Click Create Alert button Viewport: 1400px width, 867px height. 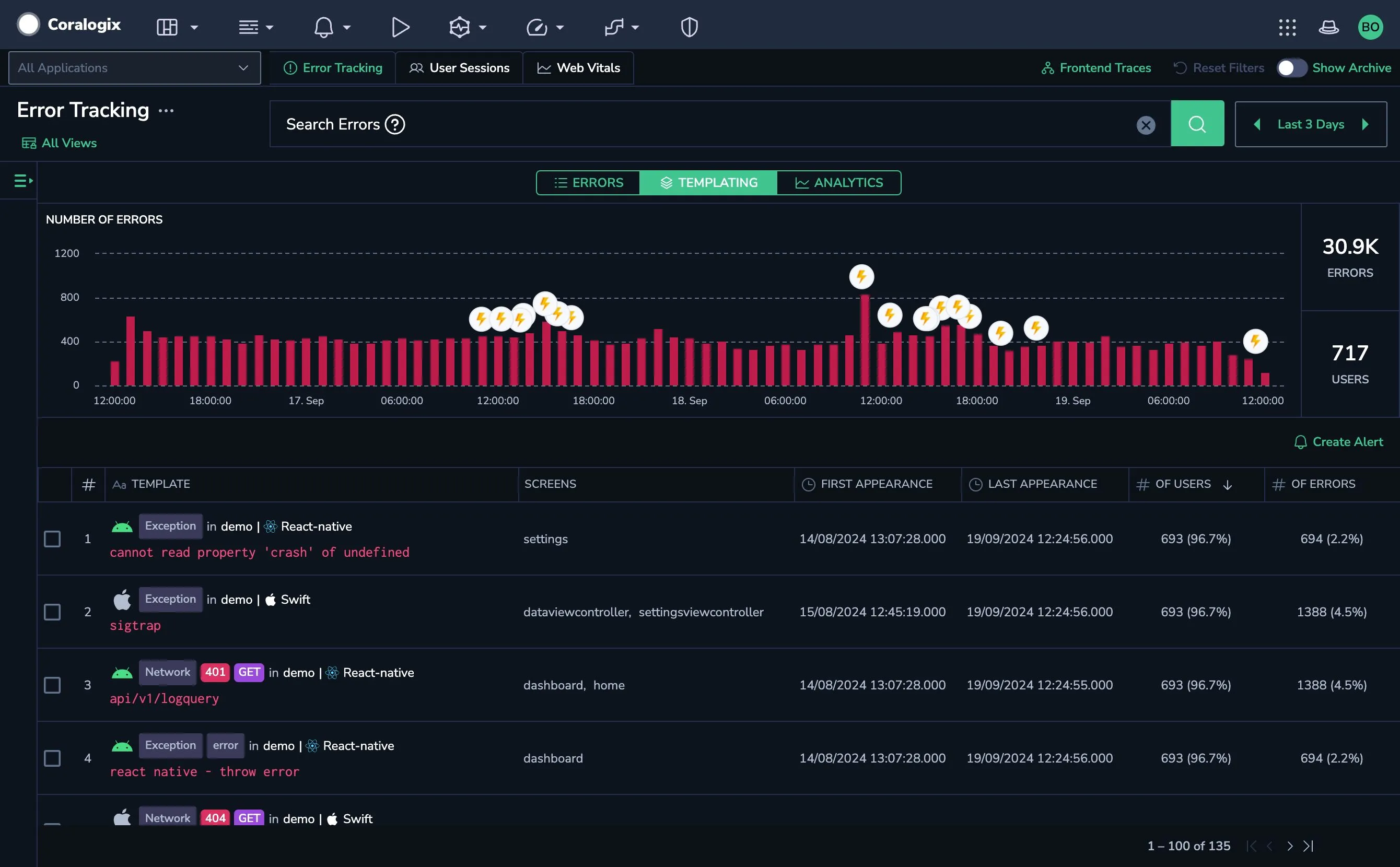pyautogui.click(x=1338, y=442)
